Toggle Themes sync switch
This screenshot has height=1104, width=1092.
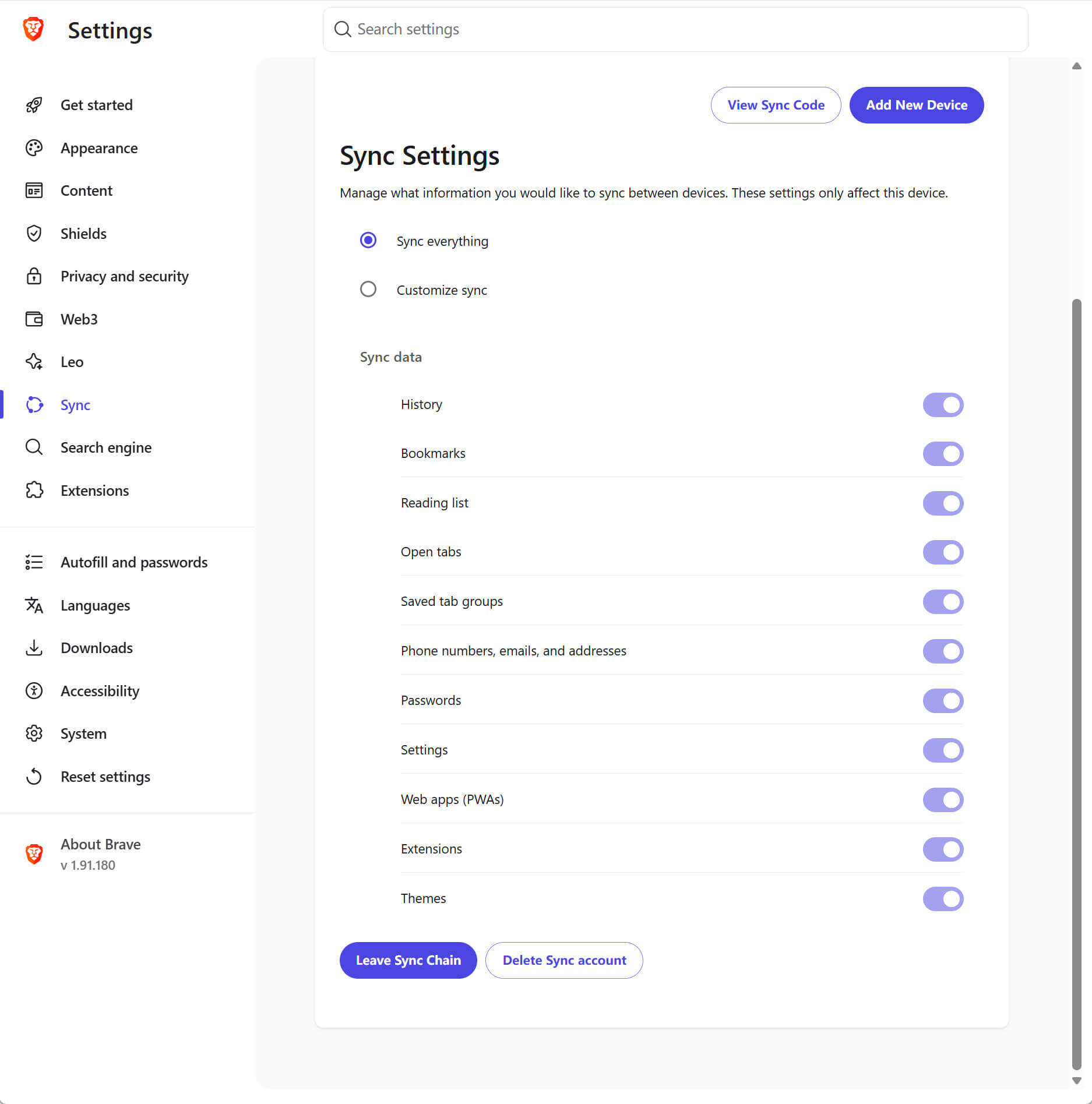pyautogui.click(x=943, y=899)
